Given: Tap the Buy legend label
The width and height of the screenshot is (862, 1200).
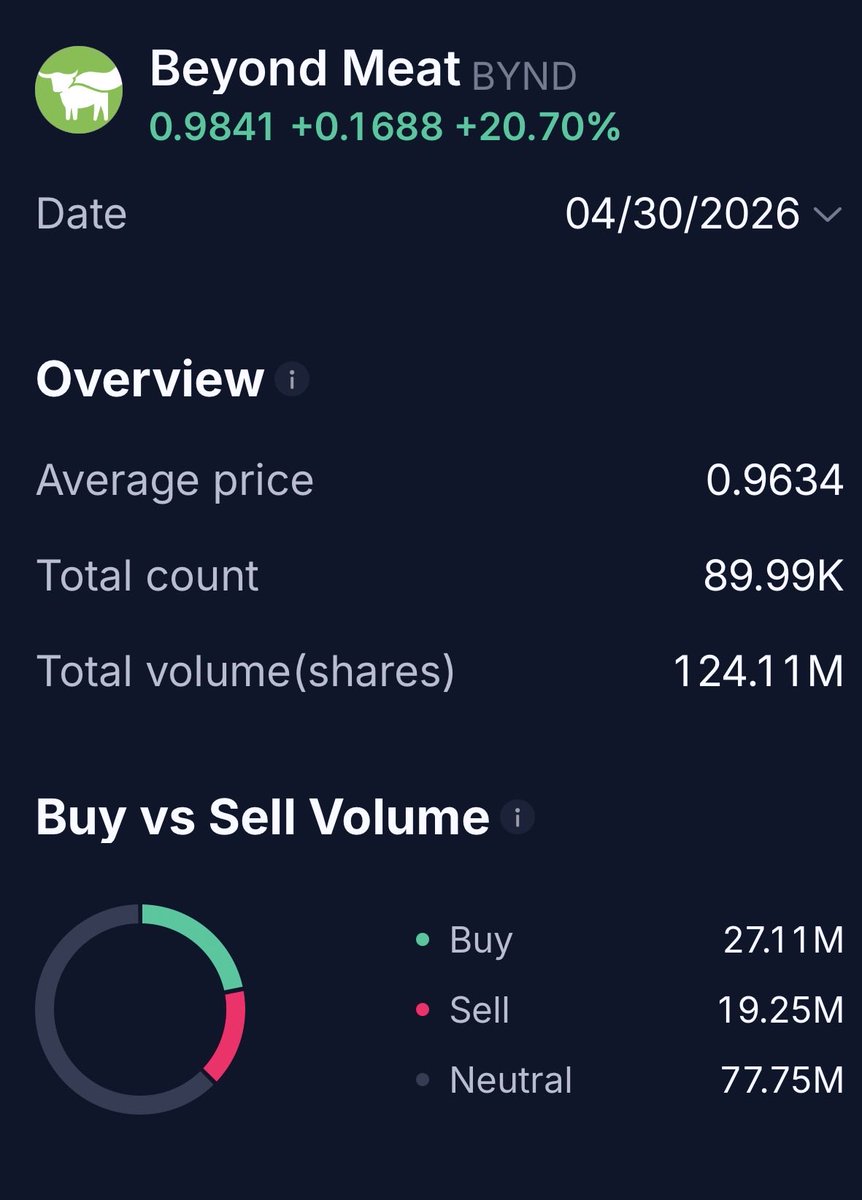Looking at the screenshot, I should point(481,940).
